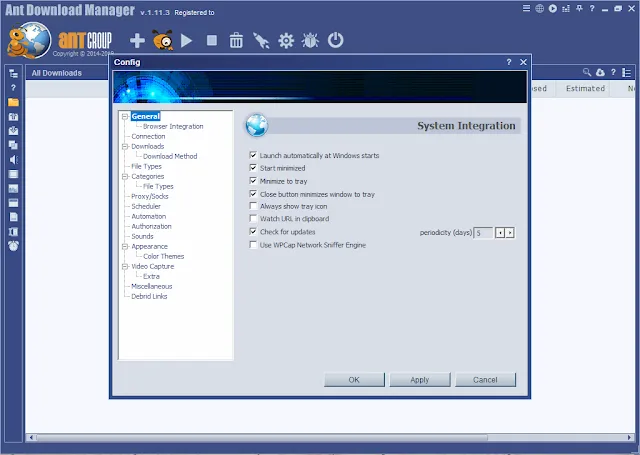Click the circled play icon in title bar
Image resolution: width=640 pixels, height=455 pixels.
(553, 8)
